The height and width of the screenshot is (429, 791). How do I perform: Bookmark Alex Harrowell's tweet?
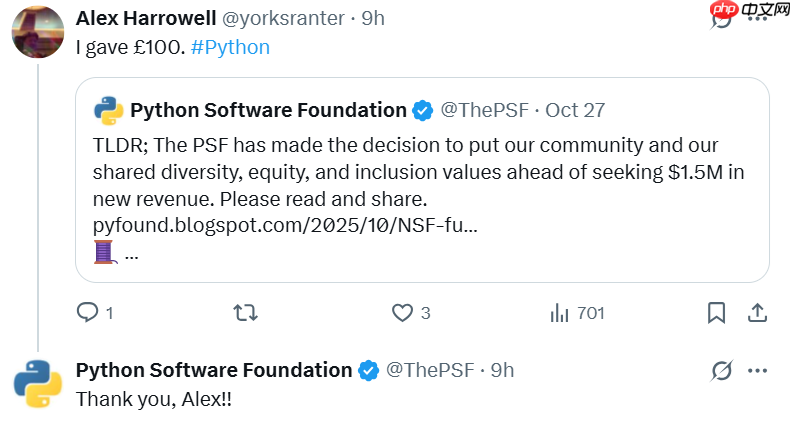click(716, 313)
